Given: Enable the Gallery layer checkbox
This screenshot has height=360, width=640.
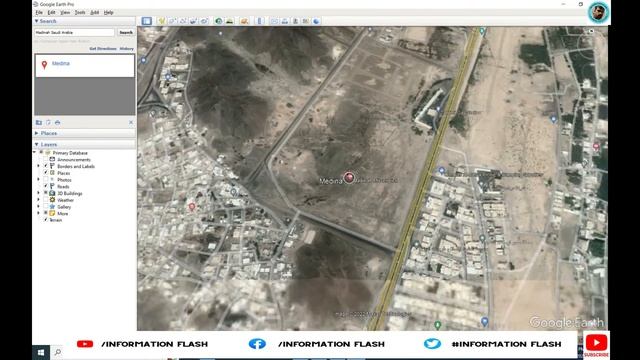Looking at the screenshot, I should pos(46,207).
